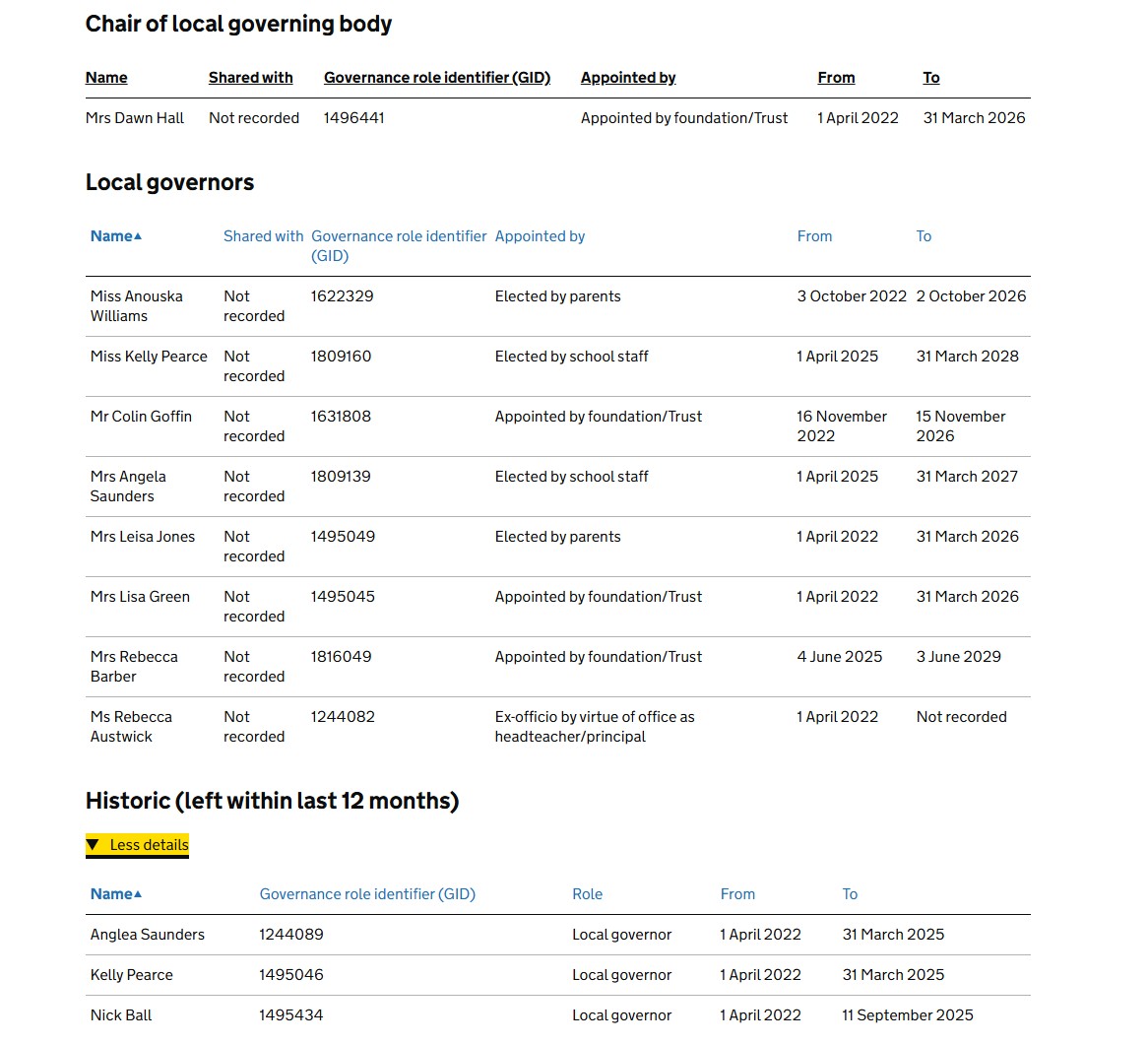Sort local governors by Name
Image resolution: width=1148 pixels, height=1044 pixels.
point(111,236)
